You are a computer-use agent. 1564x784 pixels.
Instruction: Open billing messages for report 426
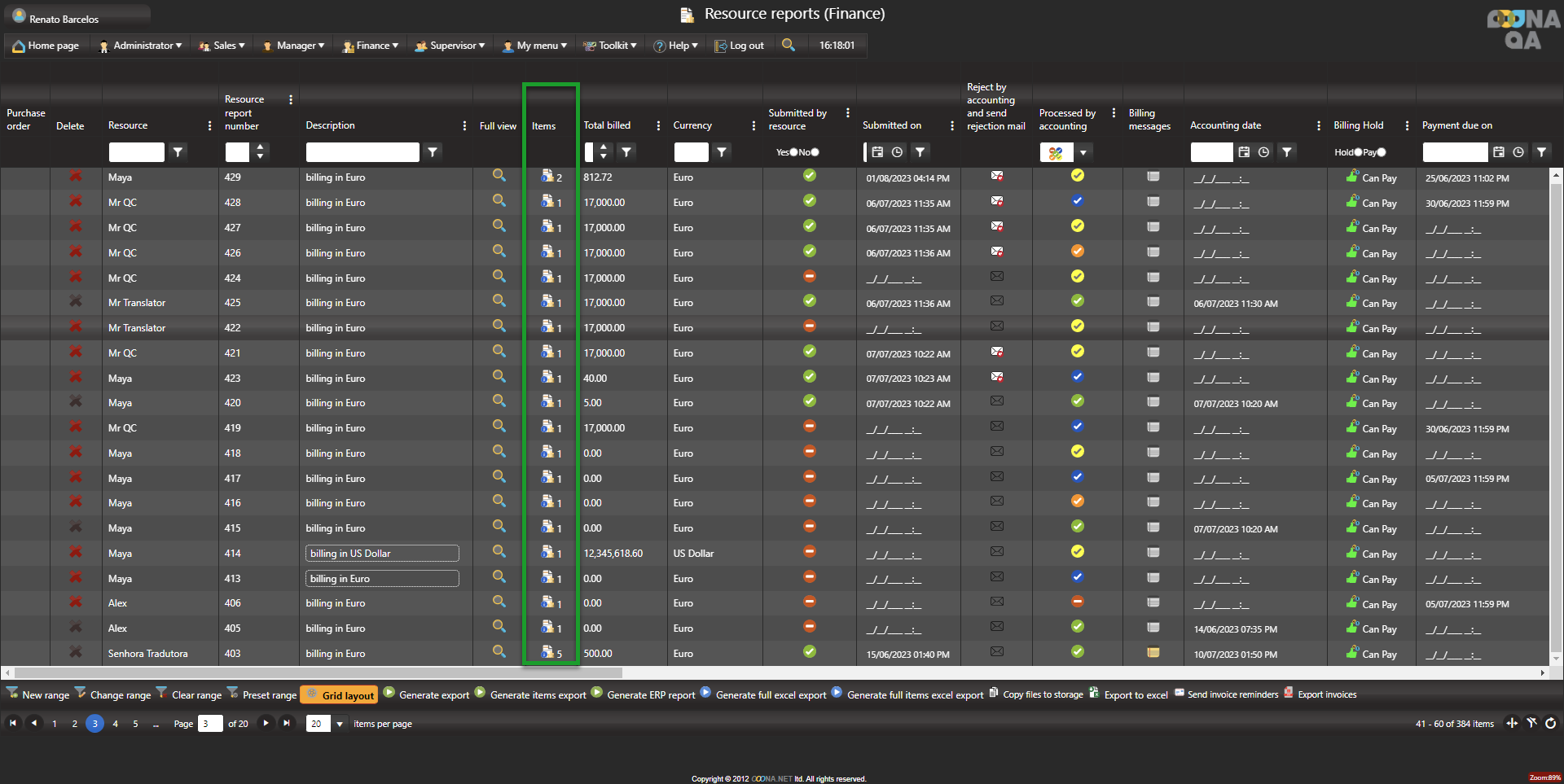point(1153,252)
